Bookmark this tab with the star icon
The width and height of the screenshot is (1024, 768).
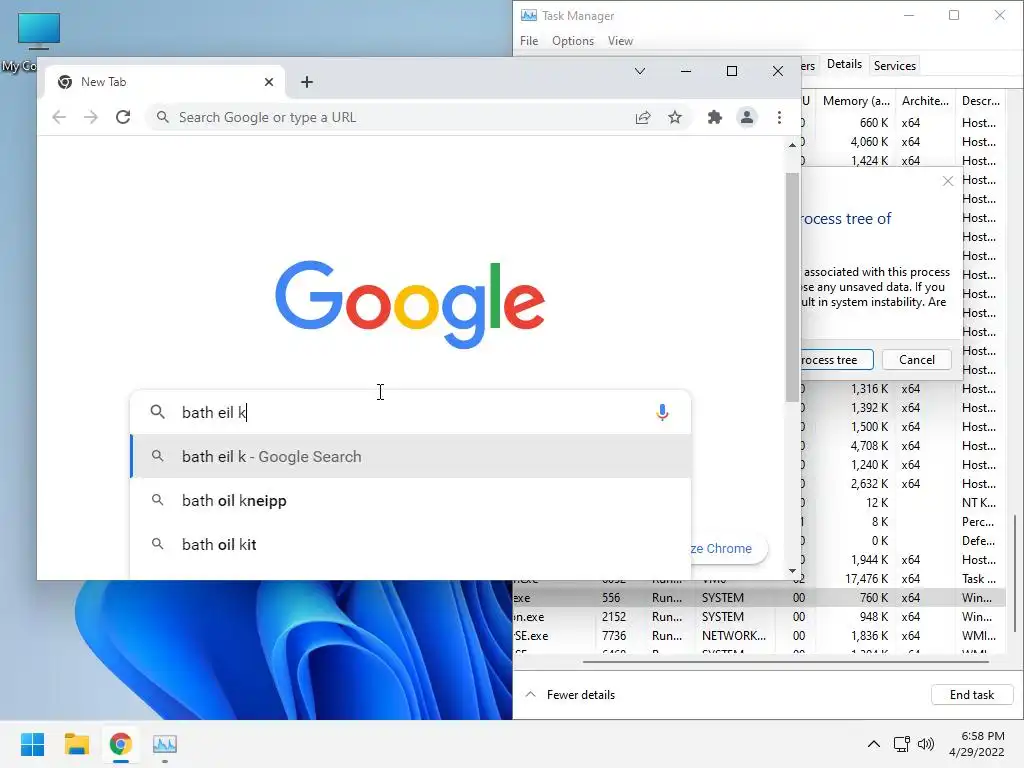click(675, 118)
